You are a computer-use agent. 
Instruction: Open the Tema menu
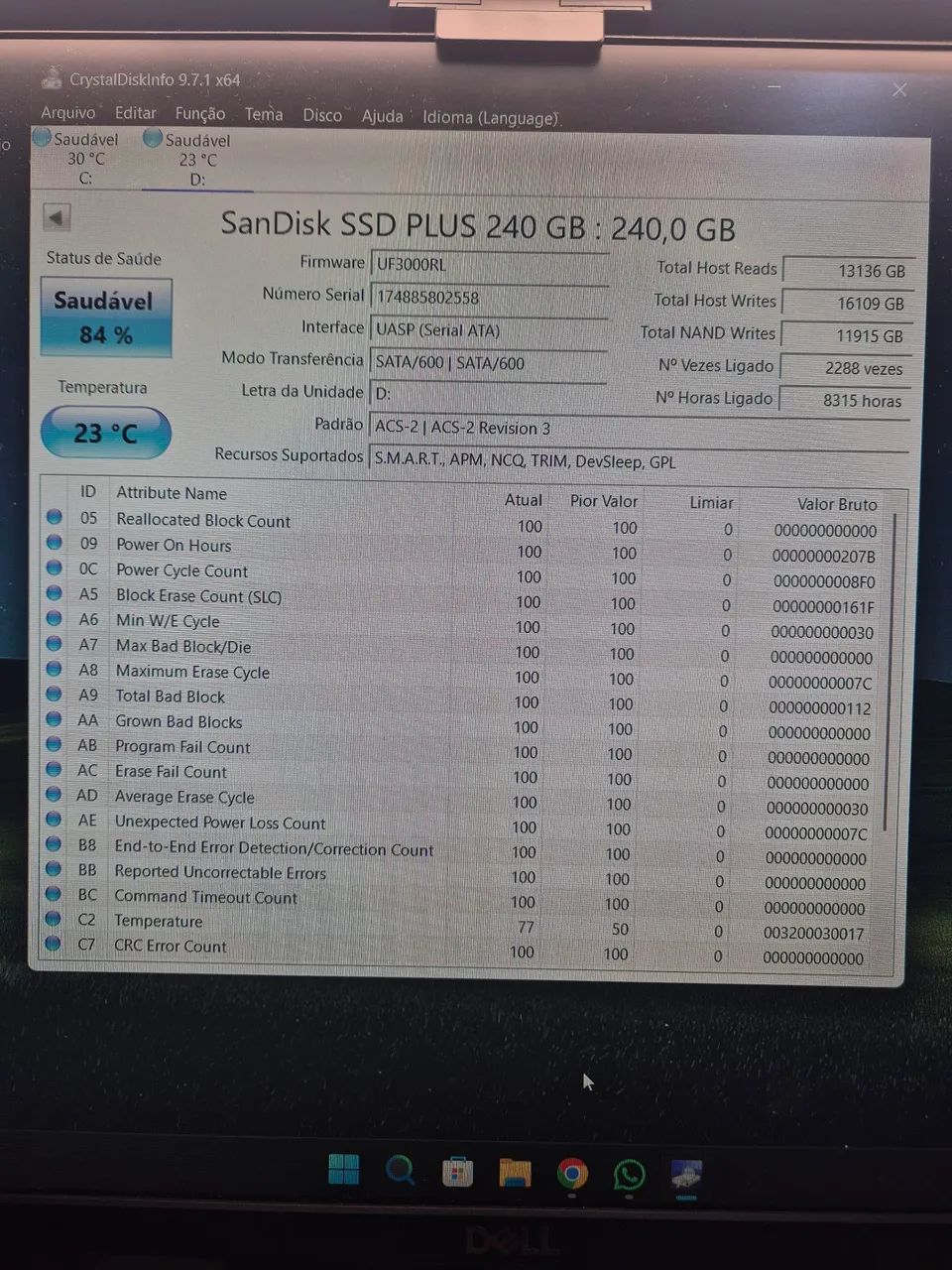click(263, 114)
